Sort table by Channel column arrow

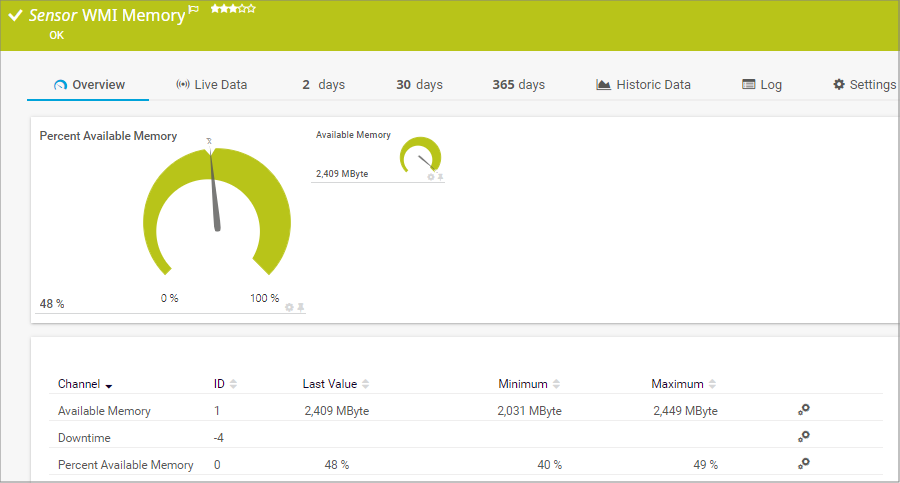[109, 385]
